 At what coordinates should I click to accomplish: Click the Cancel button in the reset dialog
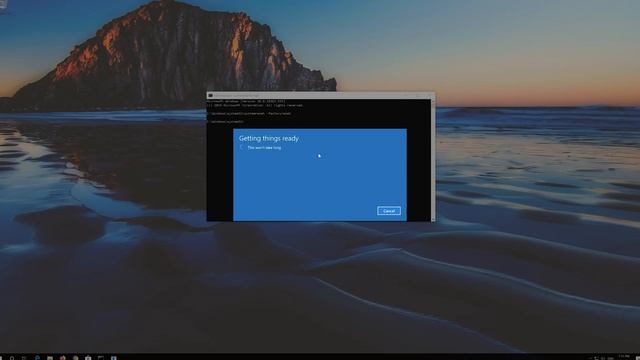(x=389, y=211)
